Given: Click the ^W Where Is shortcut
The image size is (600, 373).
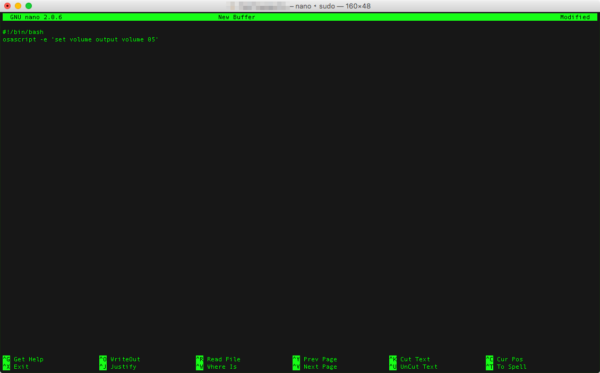Looking at the screenshot, I should click(x=217, y=366).
